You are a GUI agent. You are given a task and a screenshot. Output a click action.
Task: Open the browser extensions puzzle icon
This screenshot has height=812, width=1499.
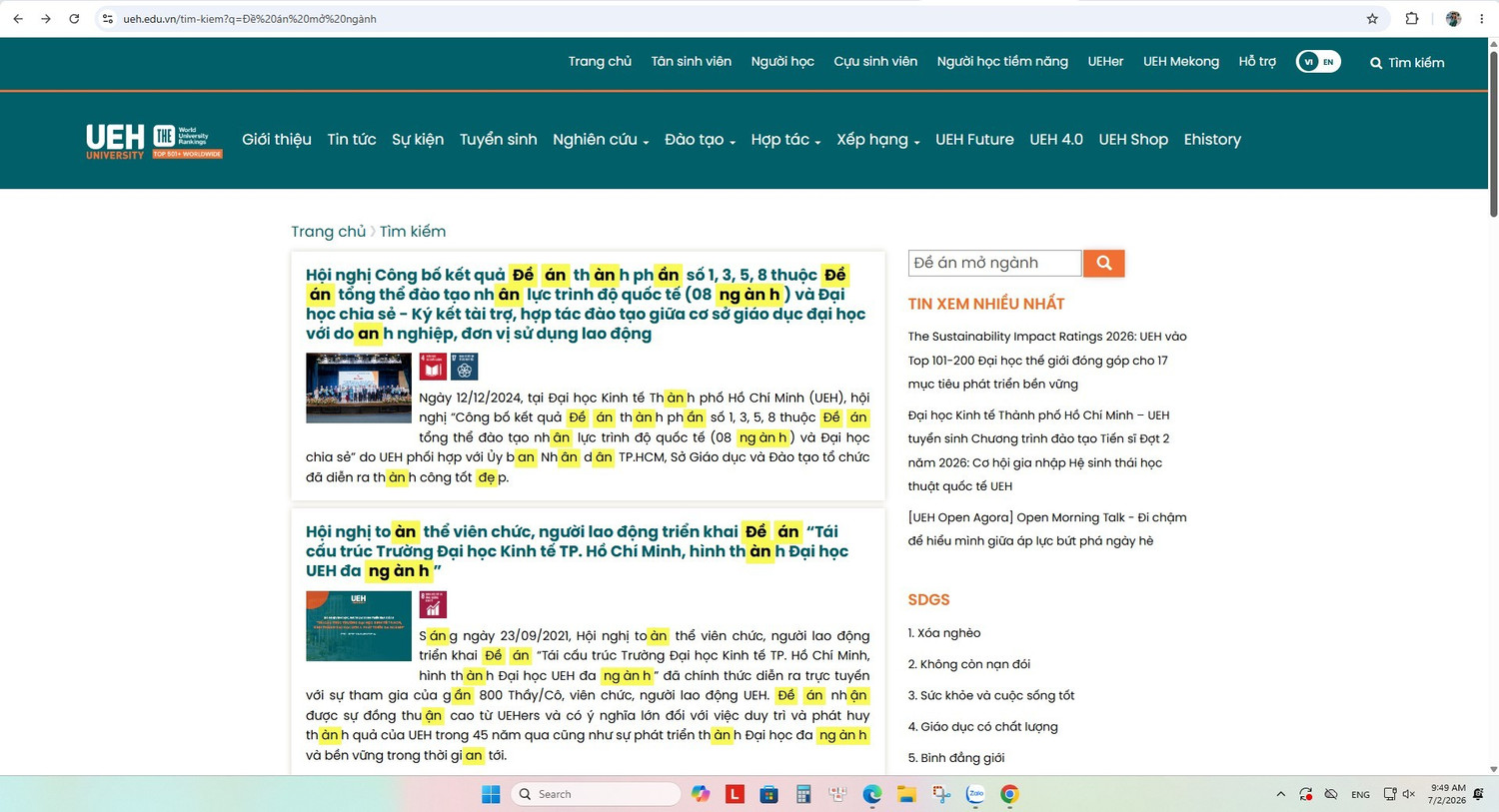point(1412,19)
